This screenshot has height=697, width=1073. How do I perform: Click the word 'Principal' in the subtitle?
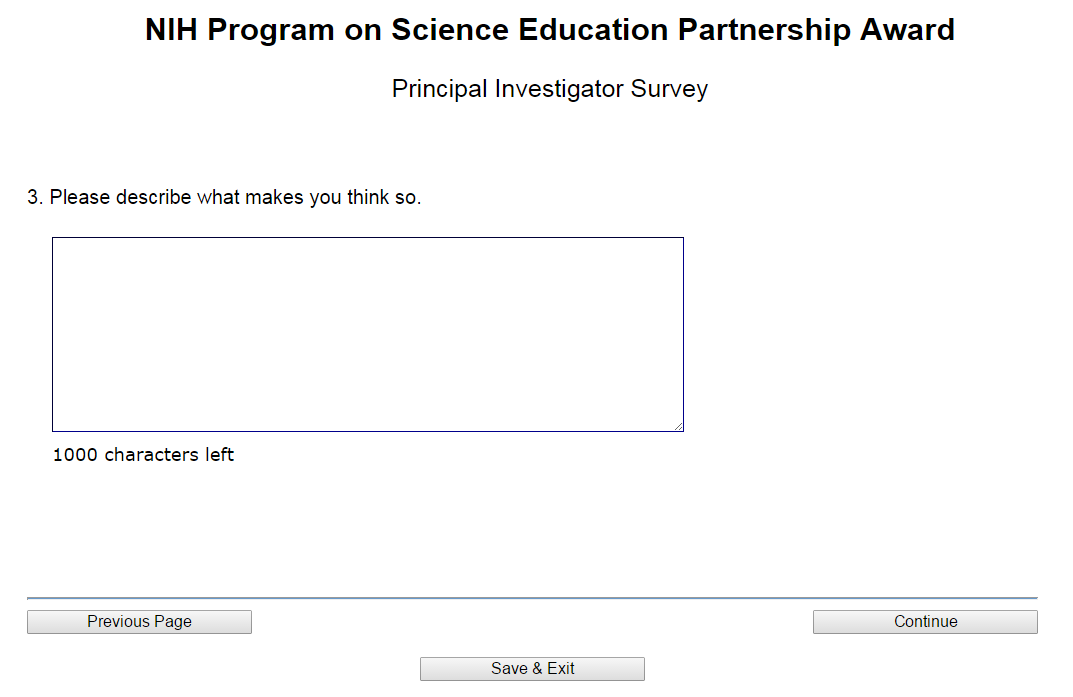[x=439, y=89]
